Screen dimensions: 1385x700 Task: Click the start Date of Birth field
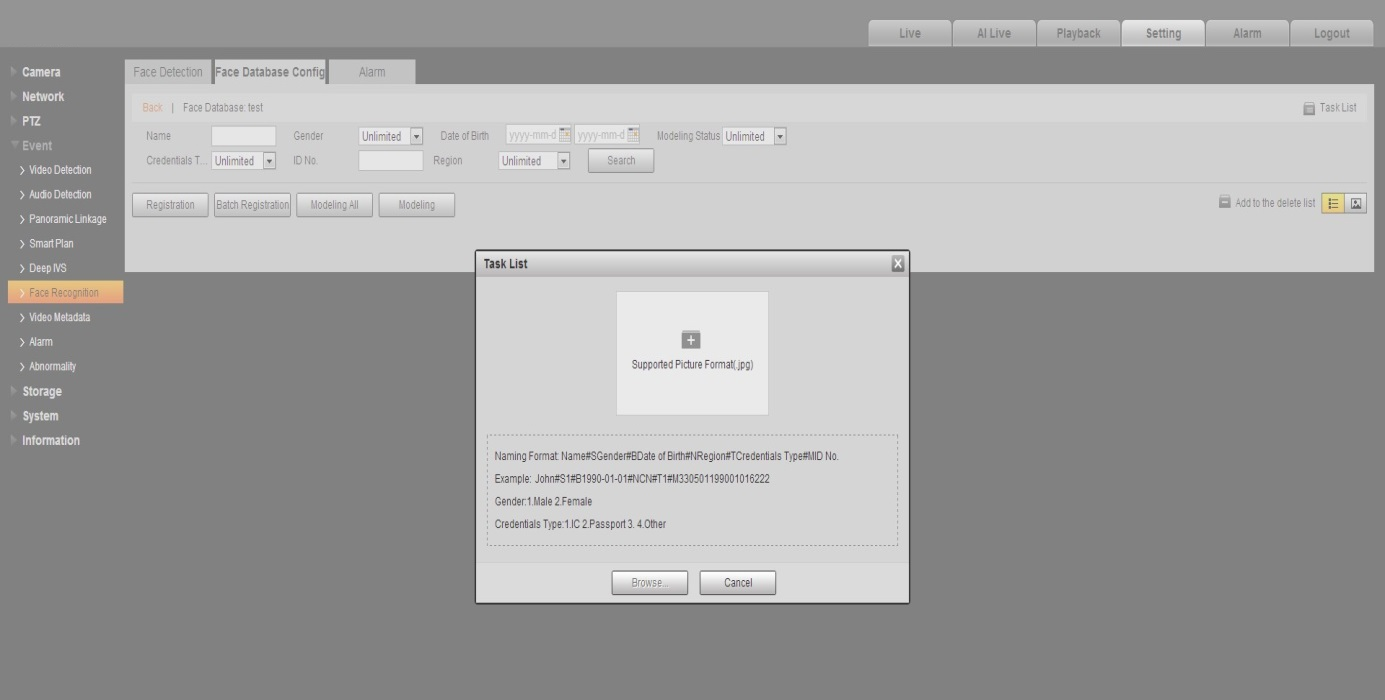pos(538,136)
